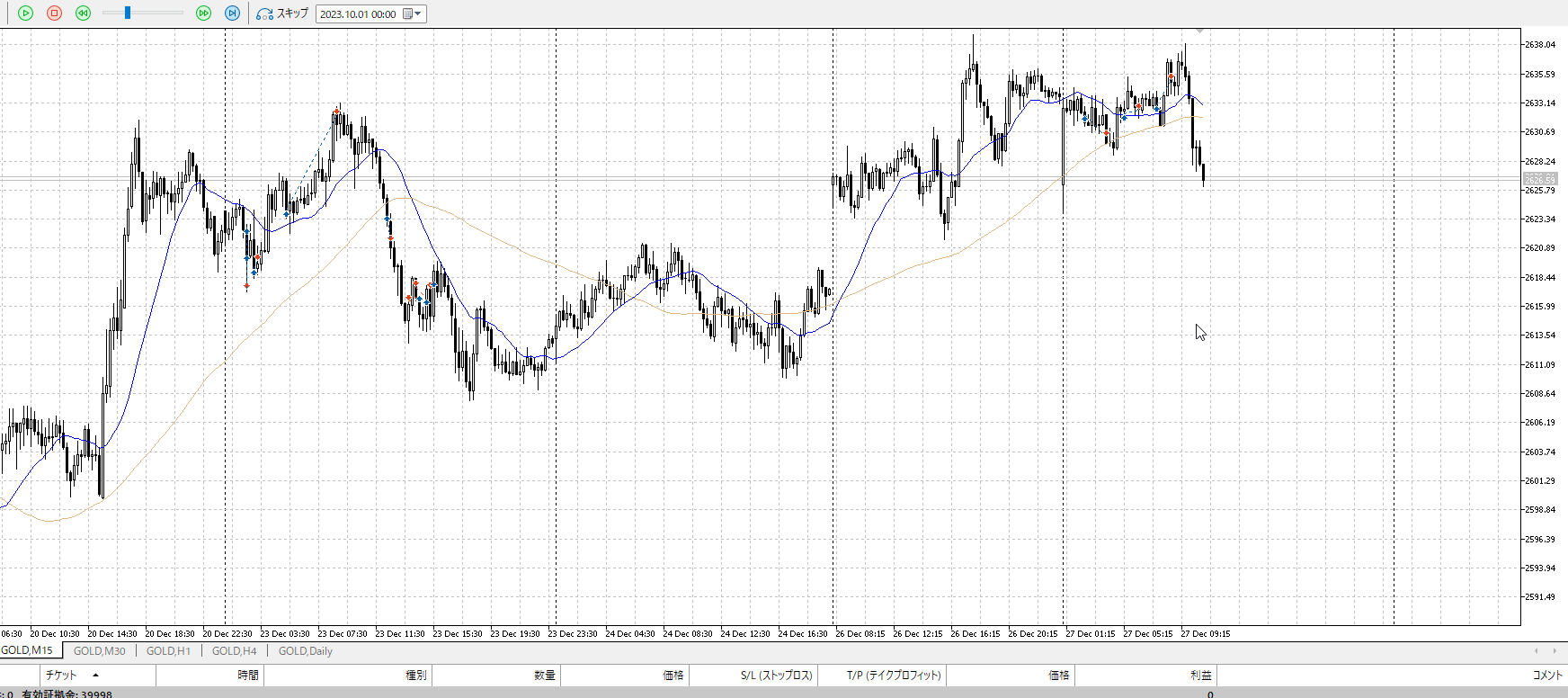The height and width of the screenshot is (698, 1568).
Task: Sort orders by チケット column header
Action: 61,675
